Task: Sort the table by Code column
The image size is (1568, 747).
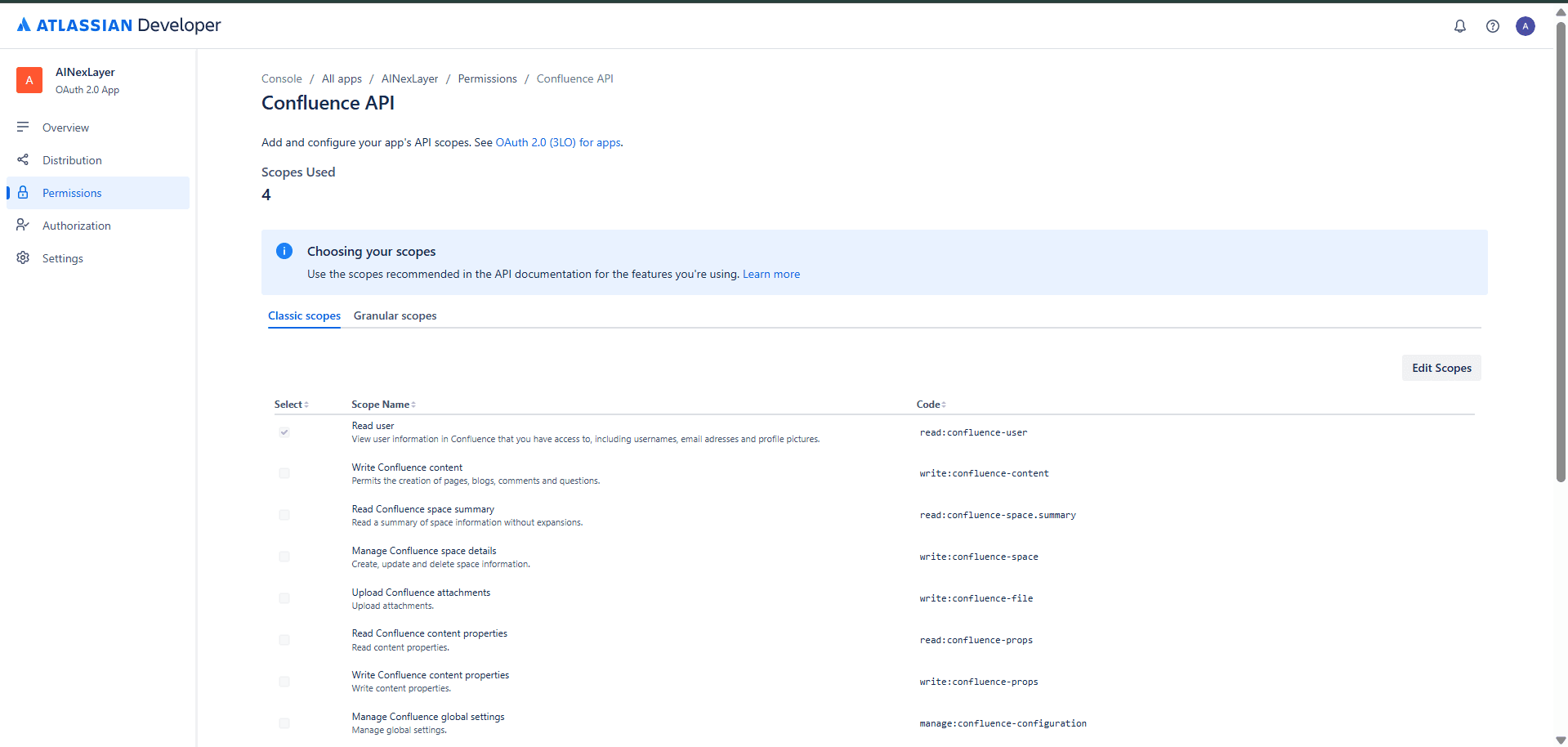Action: click(x=942, y=404)
